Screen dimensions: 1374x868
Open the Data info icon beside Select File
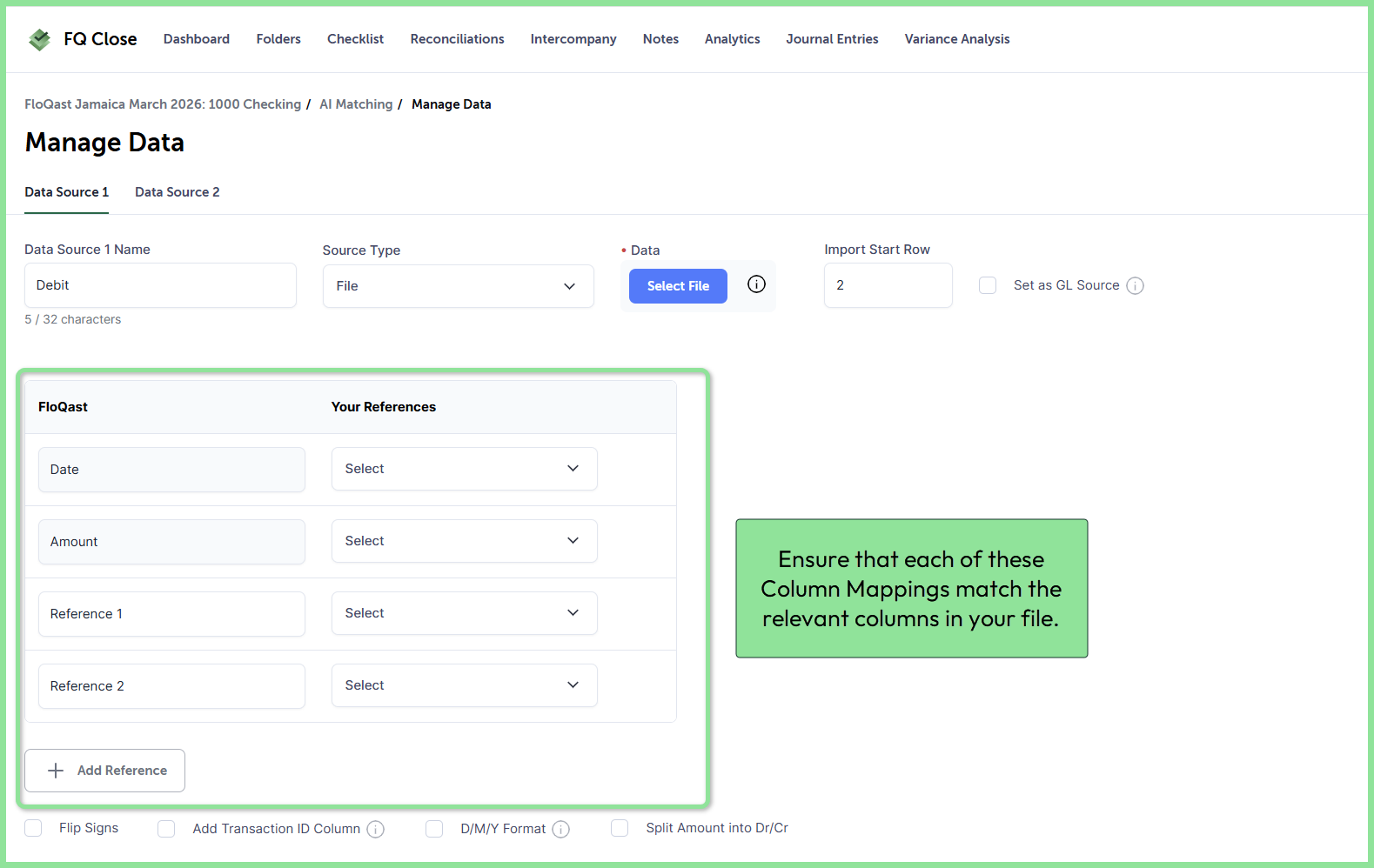pos(757,284)
